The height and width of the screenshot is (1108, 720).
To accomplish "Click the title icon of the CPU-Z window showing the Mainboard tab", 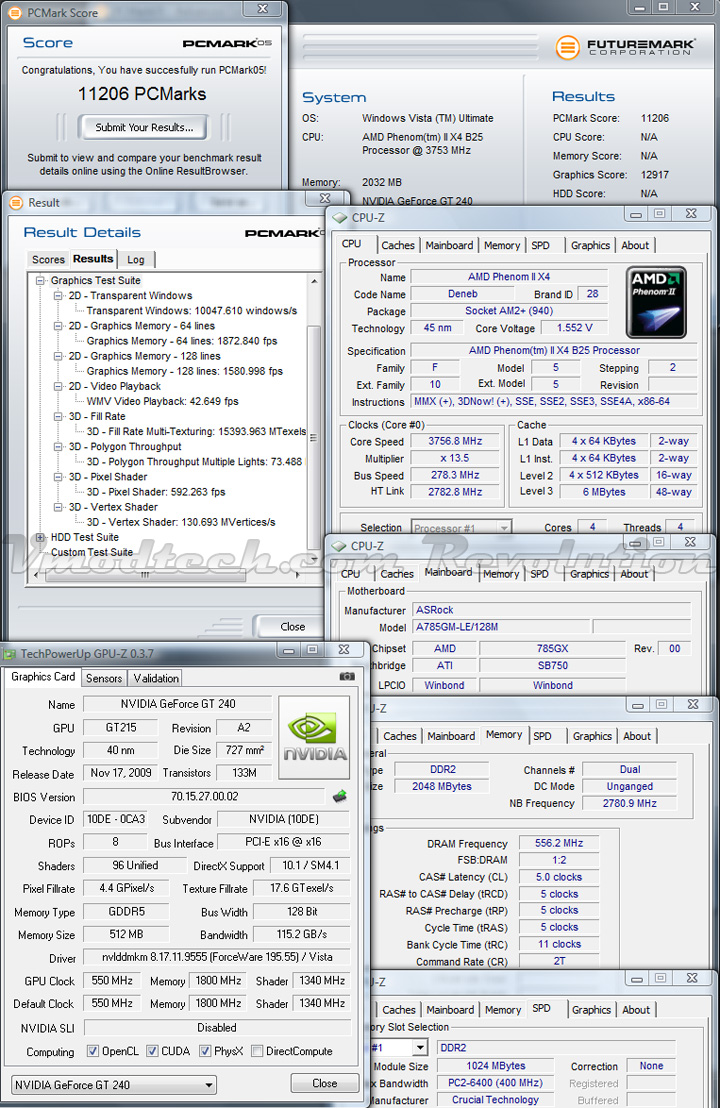I will click(x=340, y=546).
